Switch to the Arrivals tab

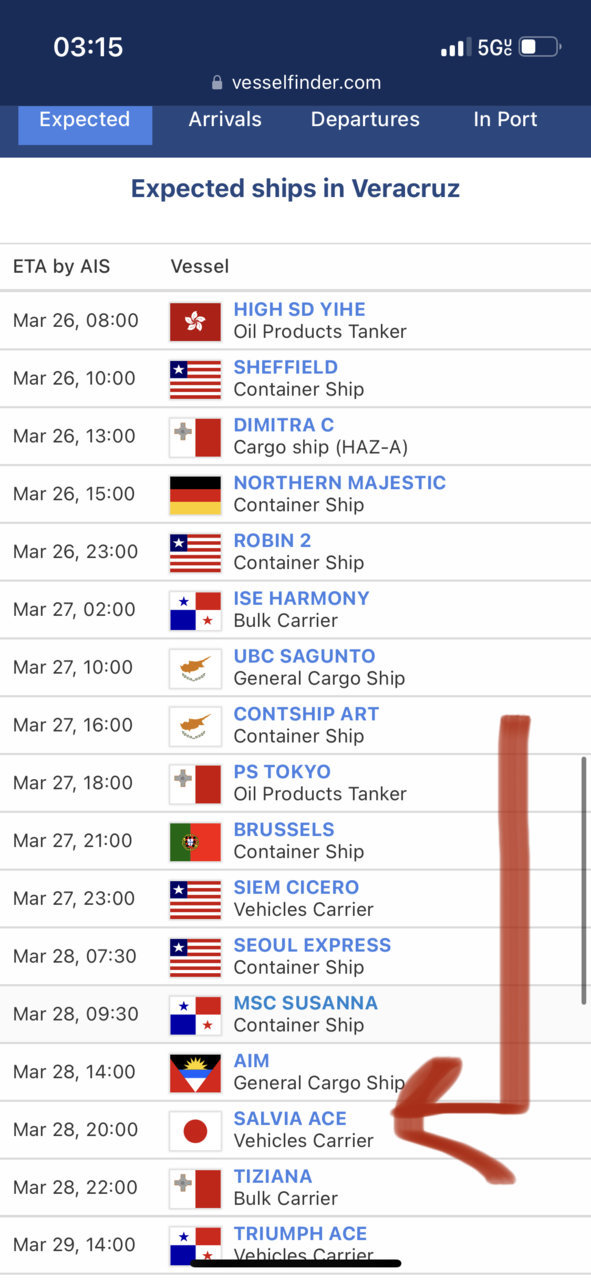coord(225,120)
